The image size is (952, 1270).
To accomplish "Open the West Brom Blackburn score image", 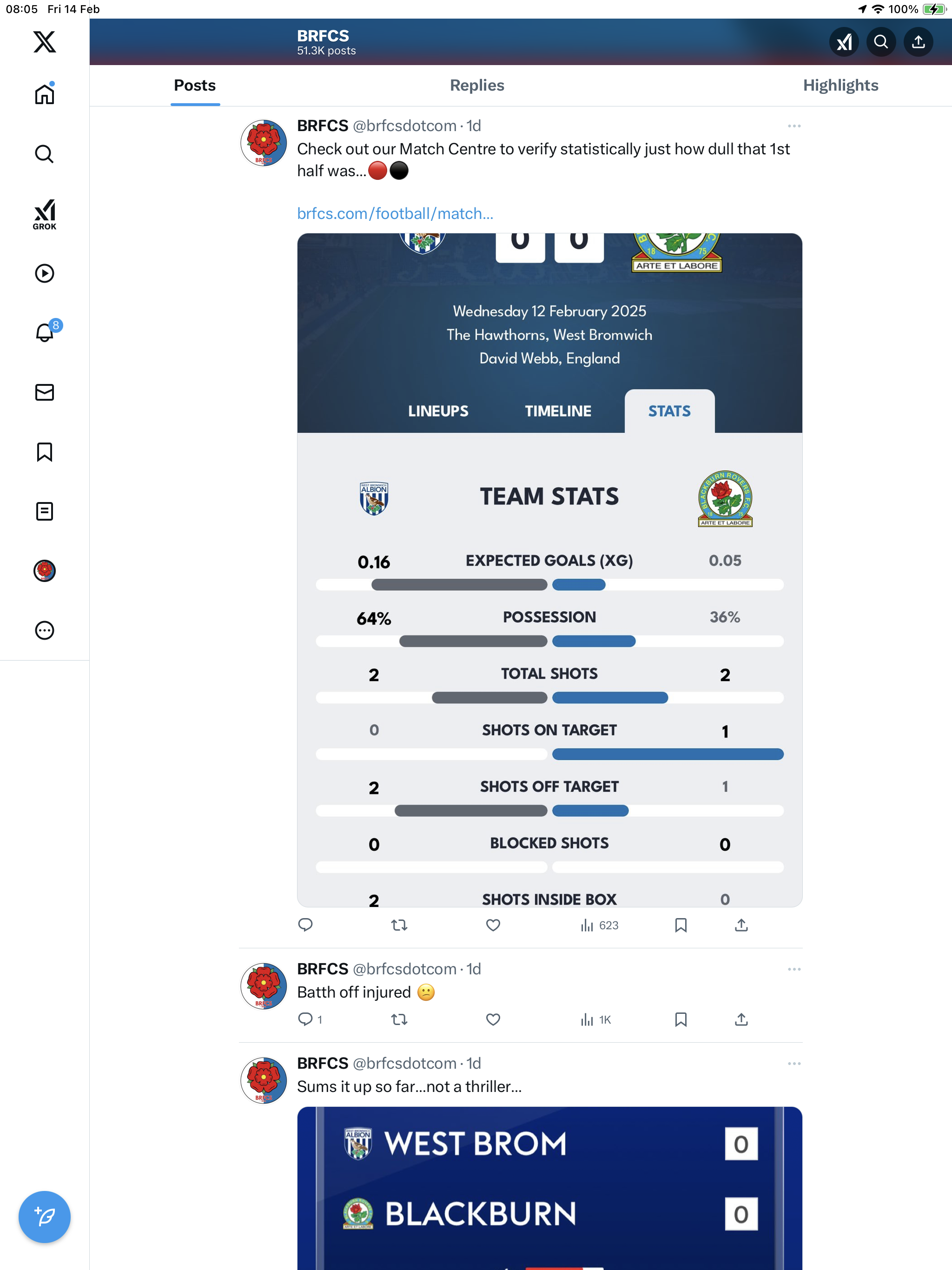I will pos(549,1188).
